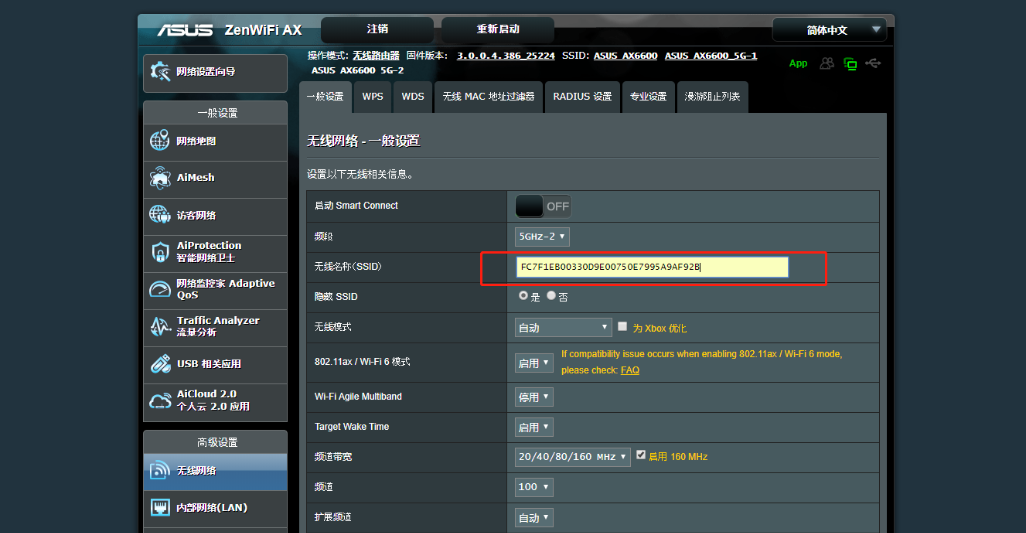The width and height of the screenshot is (1026, 533).
Task: Open the Traffic Analyzer 流量分析 menu item
Action: pos(215,326)
